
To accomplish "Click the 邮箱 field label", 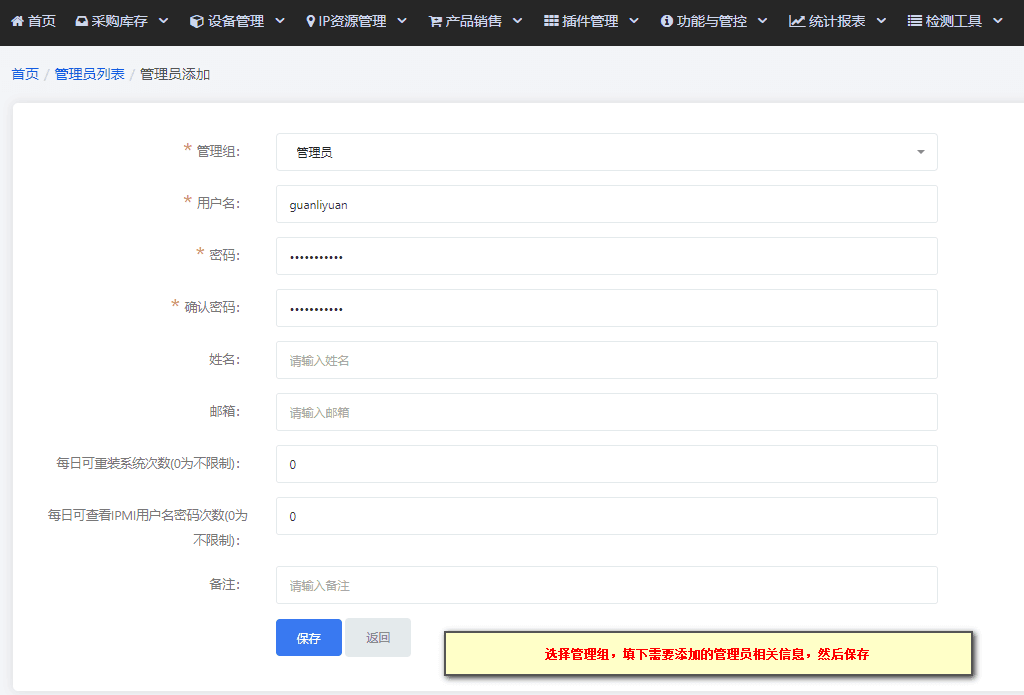I will (x=225, y=411).
